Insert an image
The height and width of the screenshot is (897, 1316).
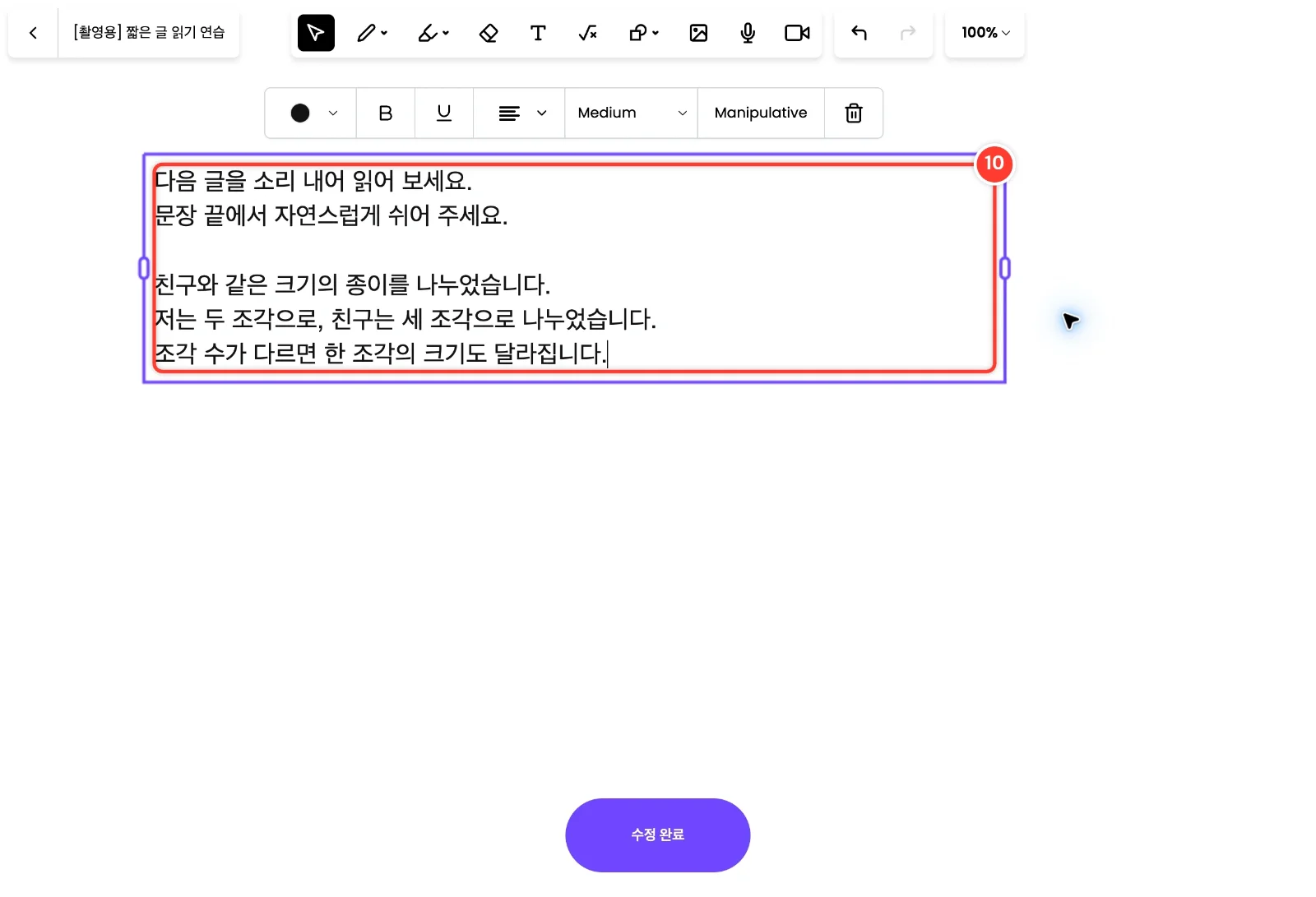point(698,33)
